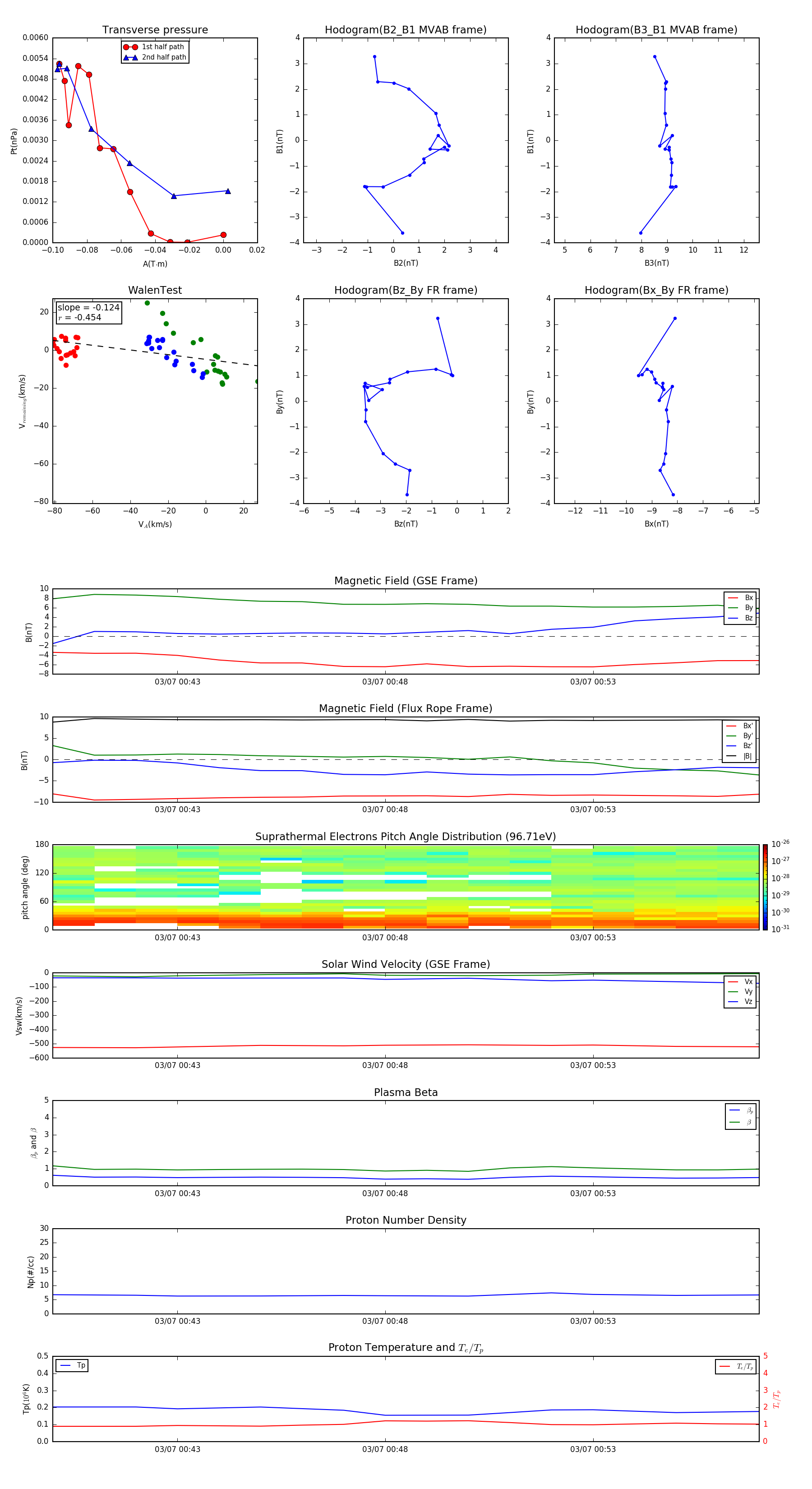Click the Transverse pressure plot title

coord(155,30)
